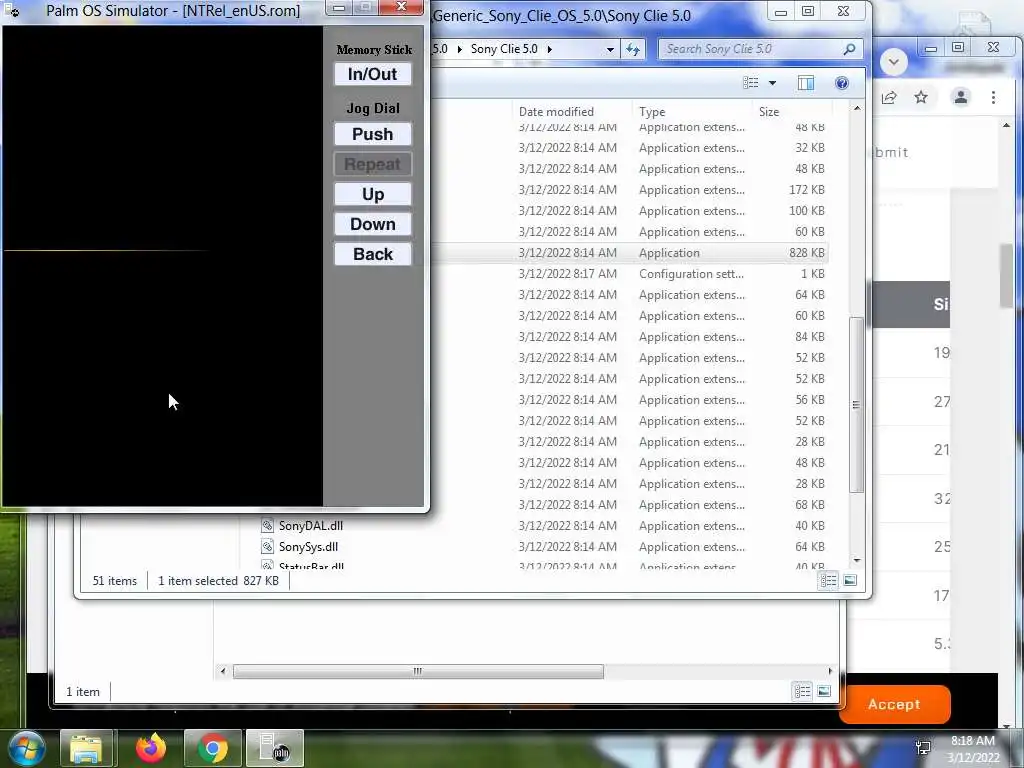Switch front Explorer window to details view icon

coord(828,581)
